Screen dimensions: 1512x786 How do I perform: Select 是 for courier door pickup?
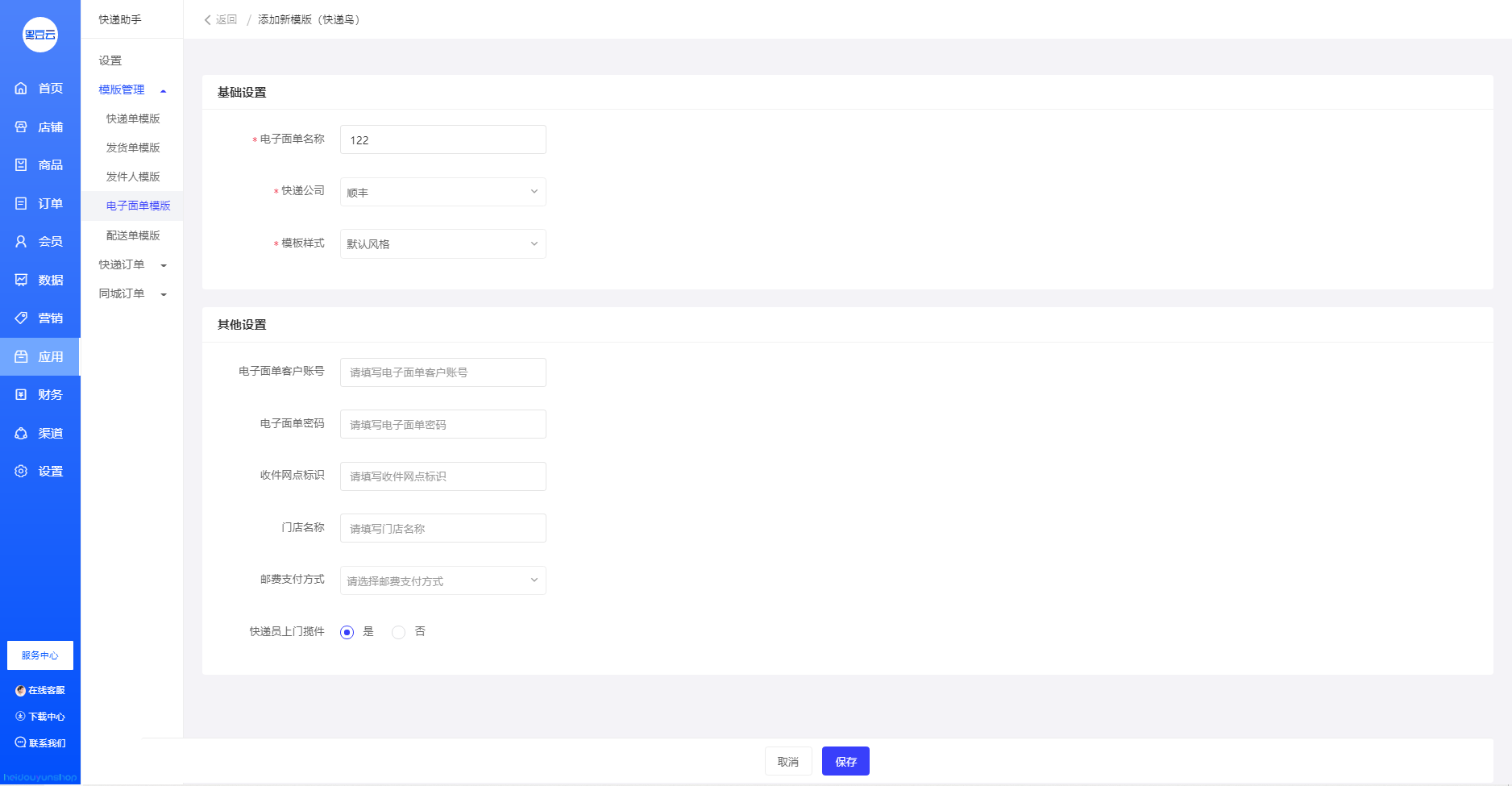(347, 633)
